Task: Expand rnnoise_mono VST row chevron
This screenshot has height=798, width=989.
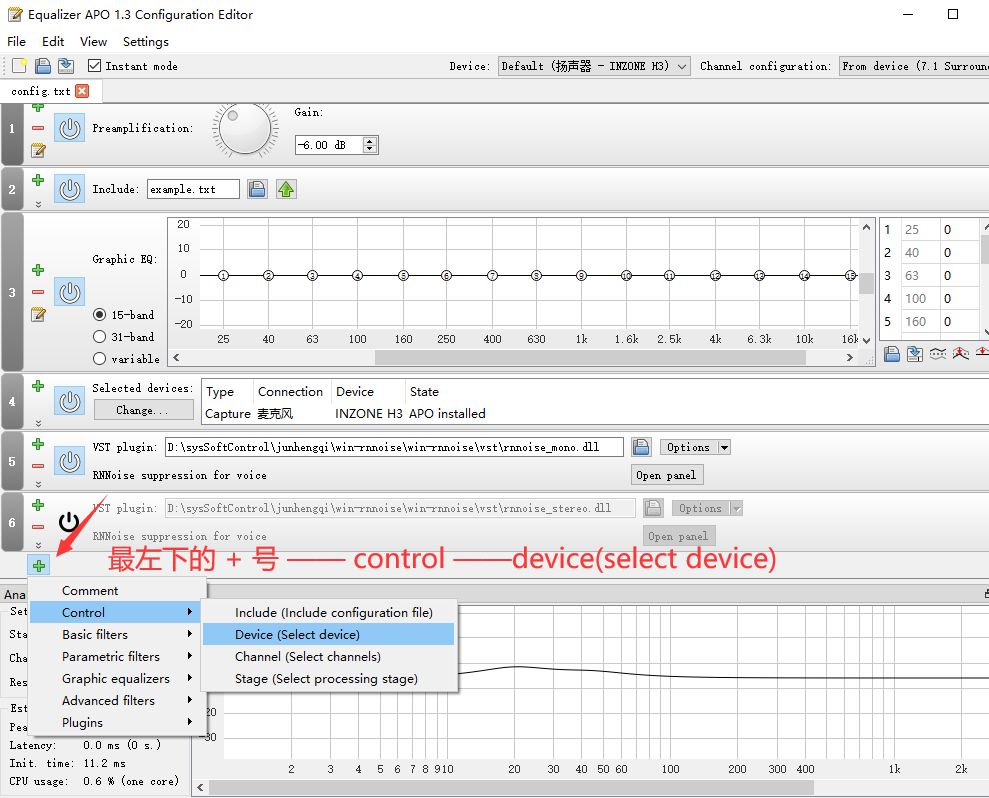Action: [x=38, y=484]
